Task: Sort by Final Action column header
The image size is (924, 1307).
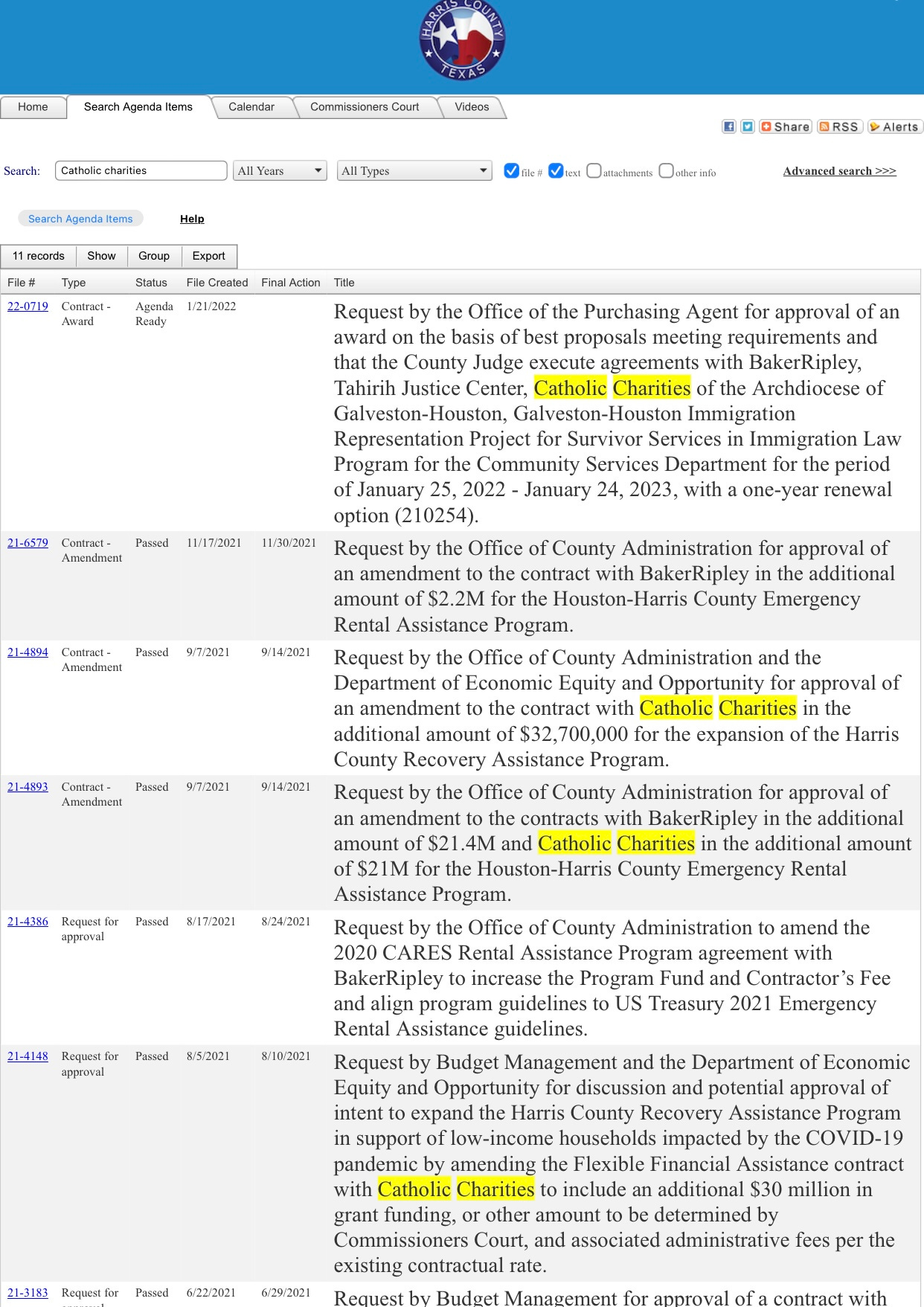Action: click(291, 283)
